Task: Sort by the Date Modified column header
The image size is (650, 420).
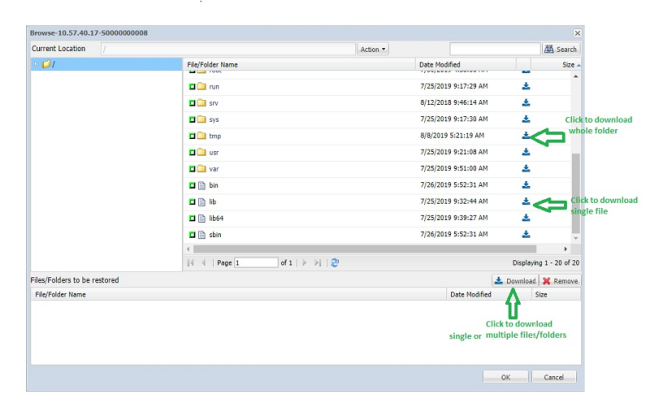Action: point(466,65)
